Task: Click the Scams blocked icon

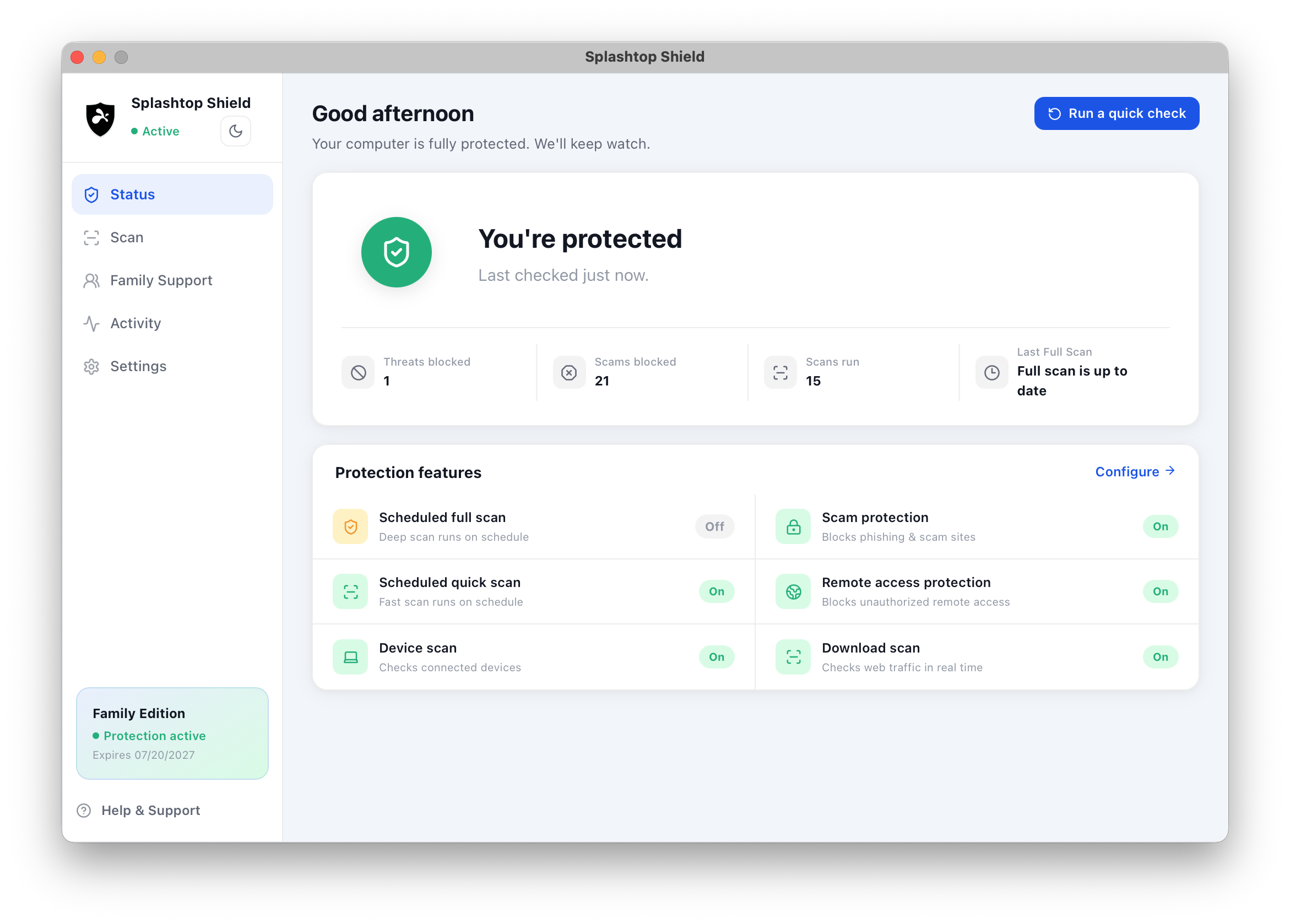Action: pyautogui.click(x=570, y=372)
